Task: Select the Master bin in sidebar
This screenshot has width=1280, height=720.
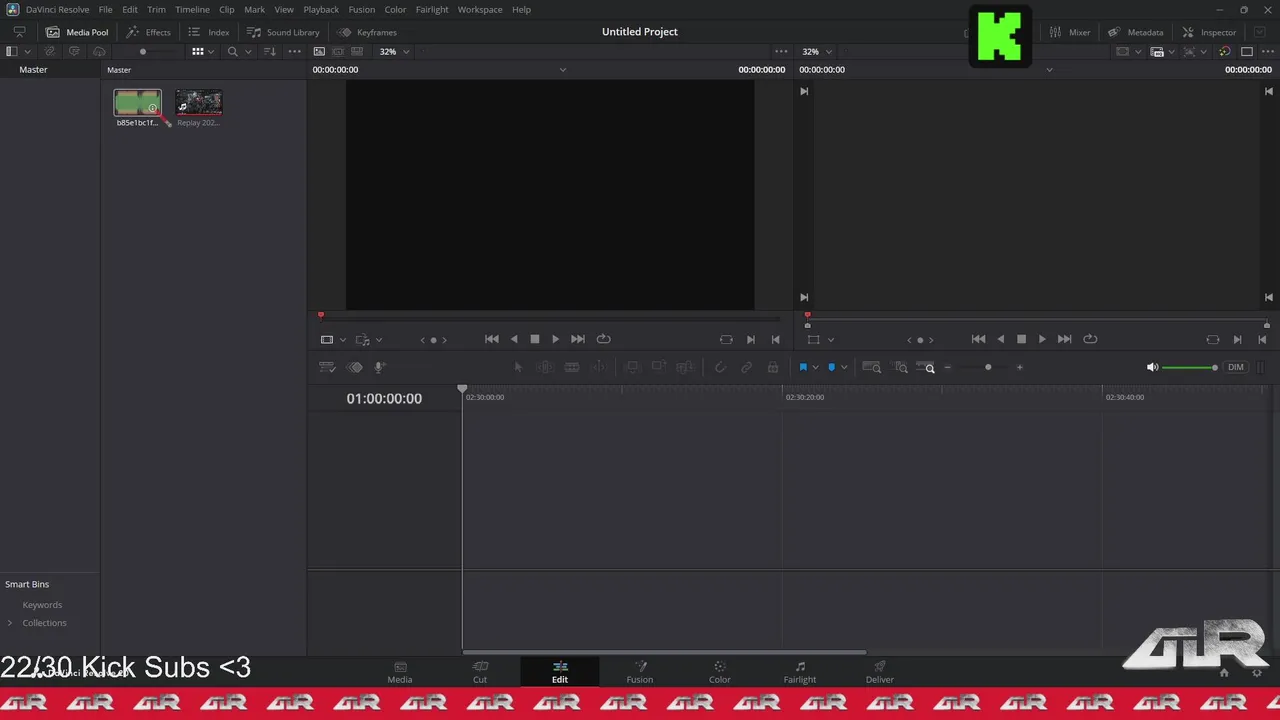Action: pos(33,70)
